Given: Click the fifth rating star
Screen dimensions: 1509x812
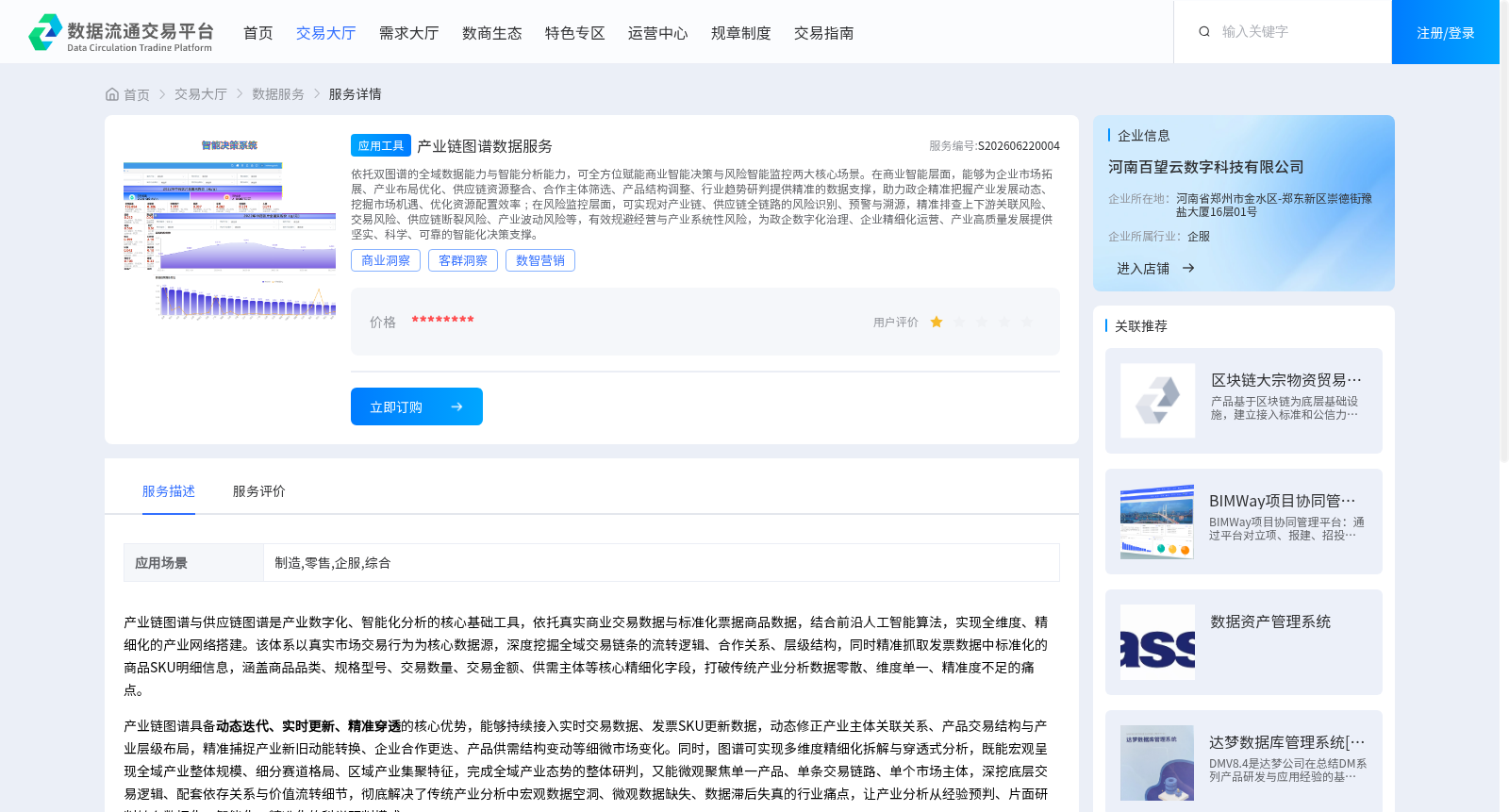Looking at the screenshot, I should 1027,322.
